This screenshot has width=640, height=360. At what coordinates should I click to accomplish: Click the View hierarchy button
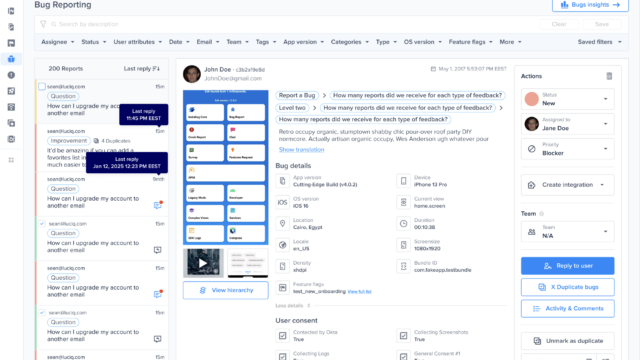click(226, 290)
